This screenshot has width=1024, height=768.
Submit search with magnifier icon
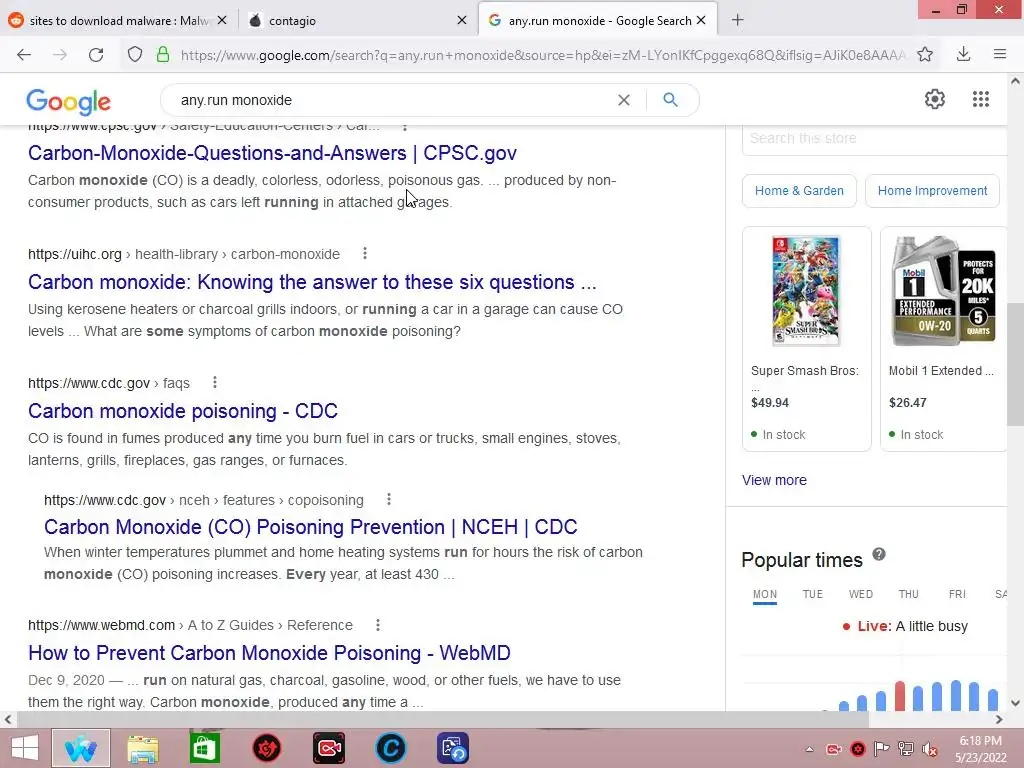point(670,100)
